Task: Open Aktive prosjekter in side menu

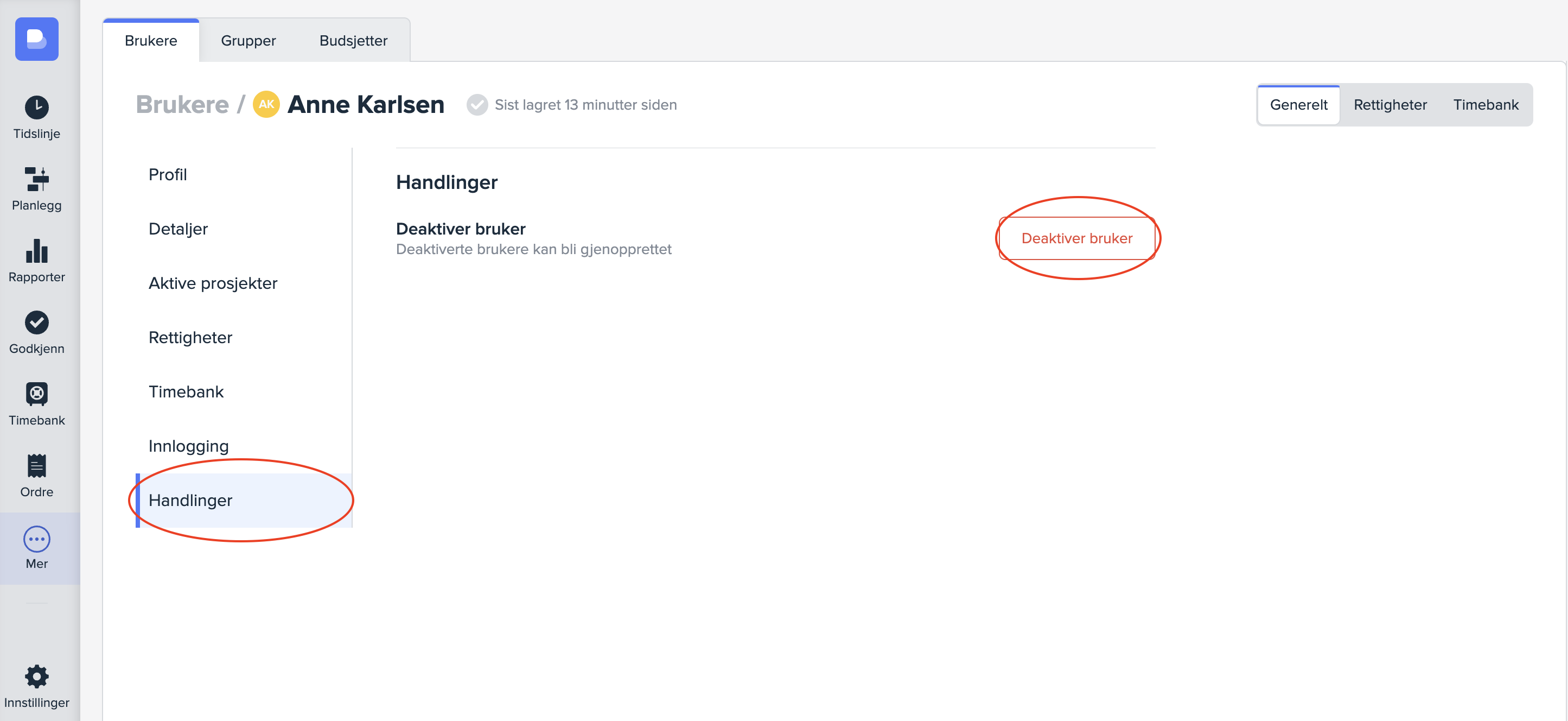Action: (213, 283)
